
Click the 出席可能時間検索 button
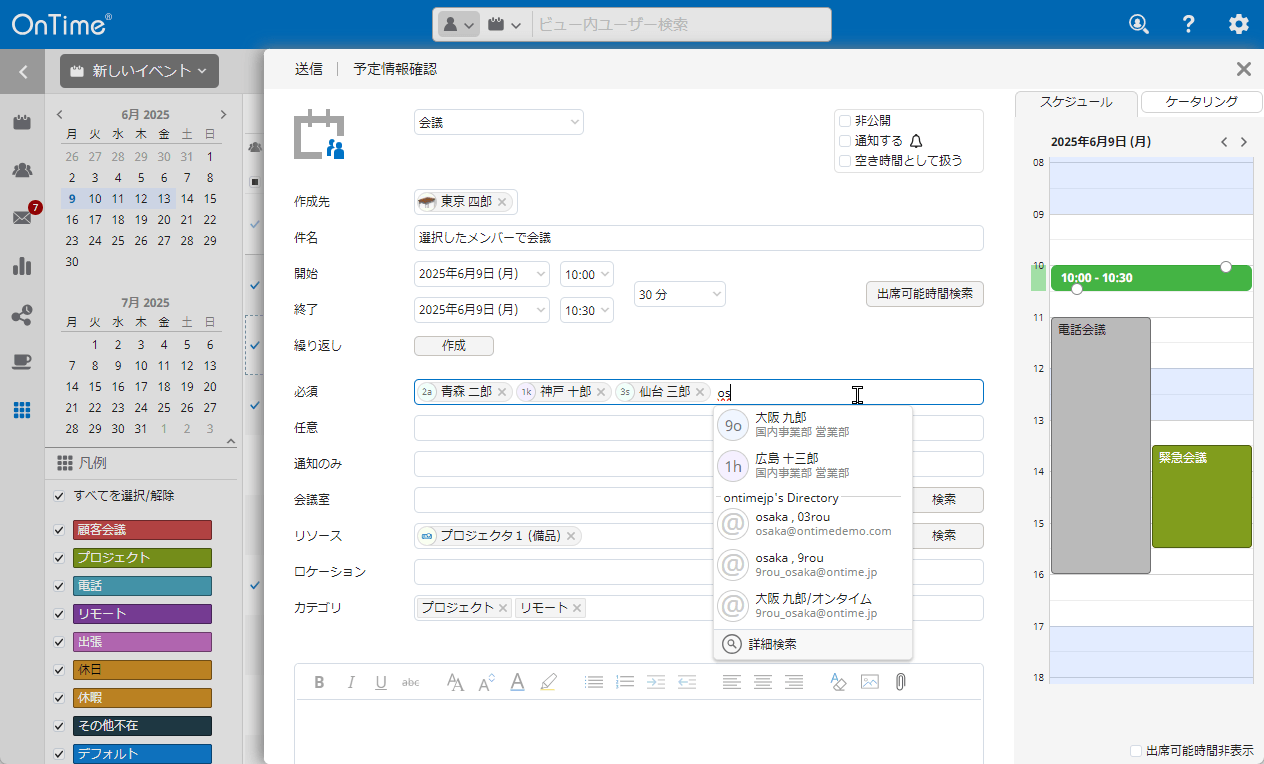point(924,294)
